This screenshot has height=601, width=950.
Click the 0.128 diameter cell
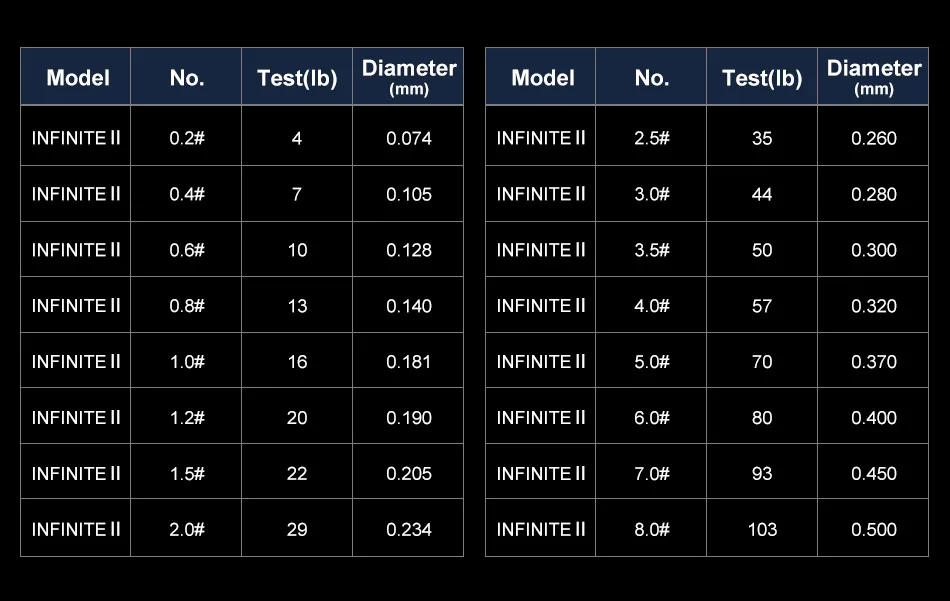coord(409,250)
